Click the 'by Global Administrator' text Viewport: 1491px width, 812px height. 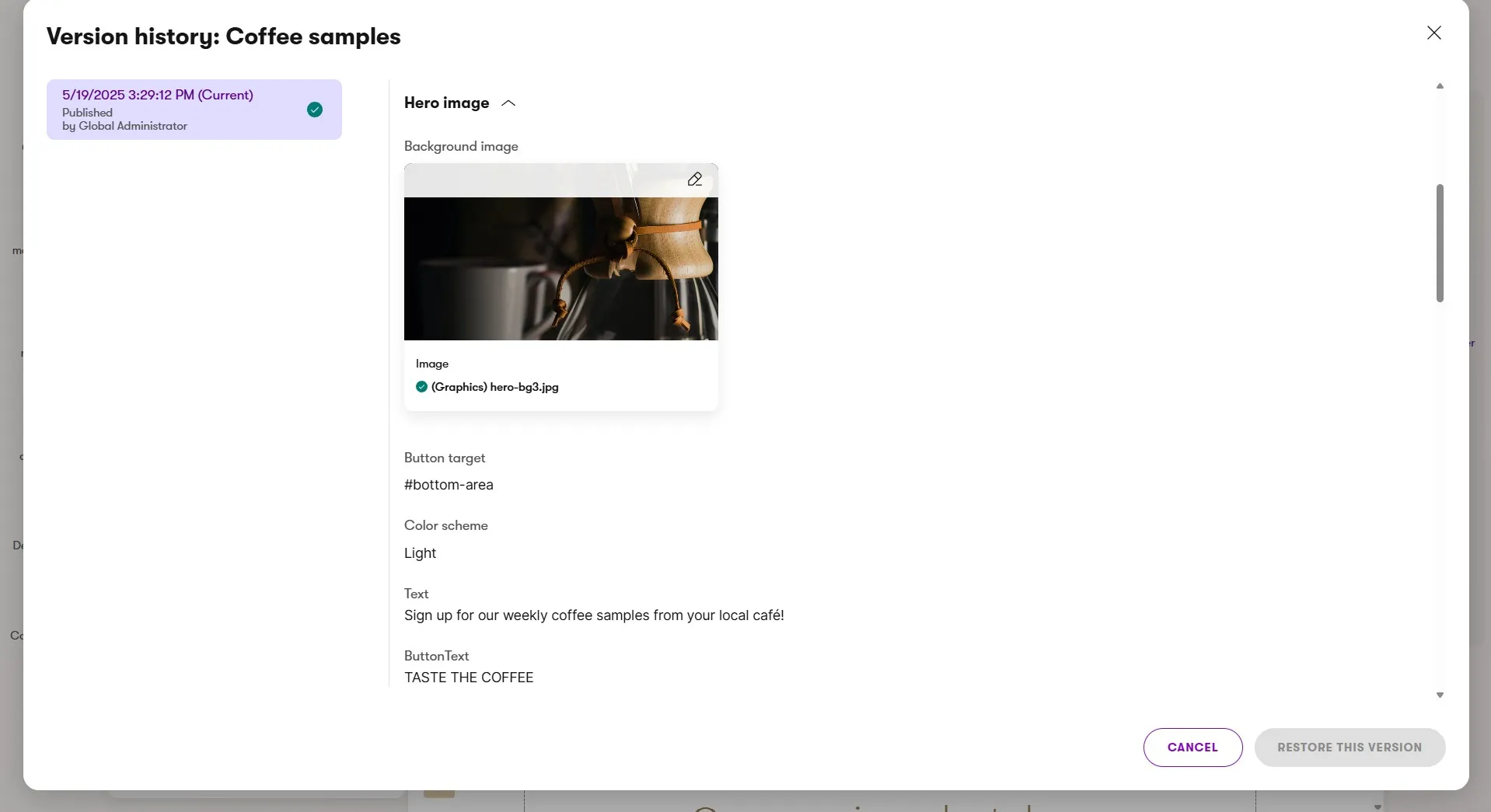pos(124,126)
